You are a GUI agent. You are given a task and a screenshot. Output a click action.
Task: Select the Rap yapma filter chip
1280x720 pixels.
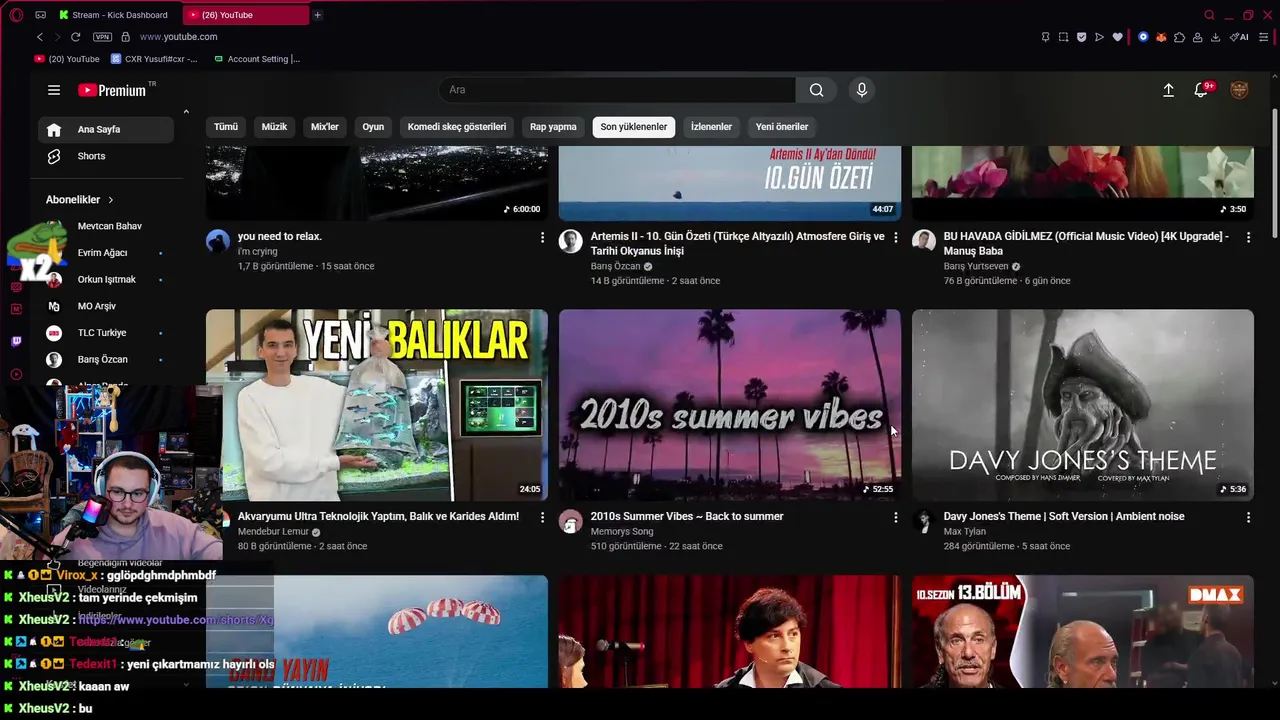553,127
